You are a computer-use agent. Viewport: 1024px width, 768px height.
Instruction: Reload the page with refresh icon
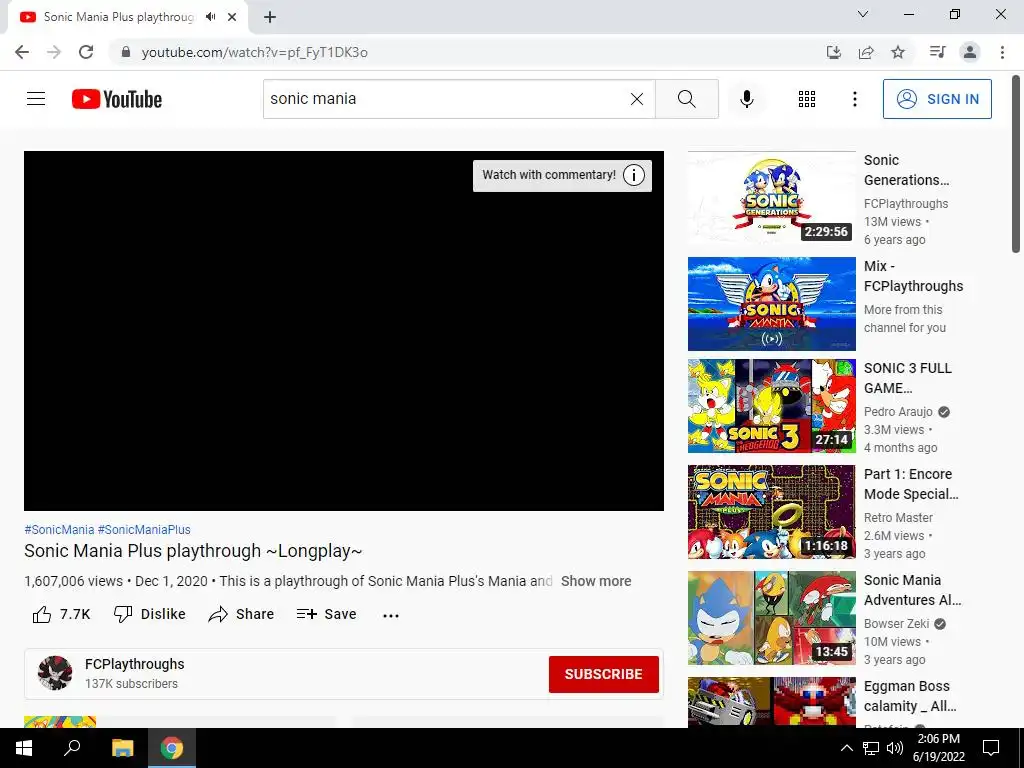click(x=86, y=52)
